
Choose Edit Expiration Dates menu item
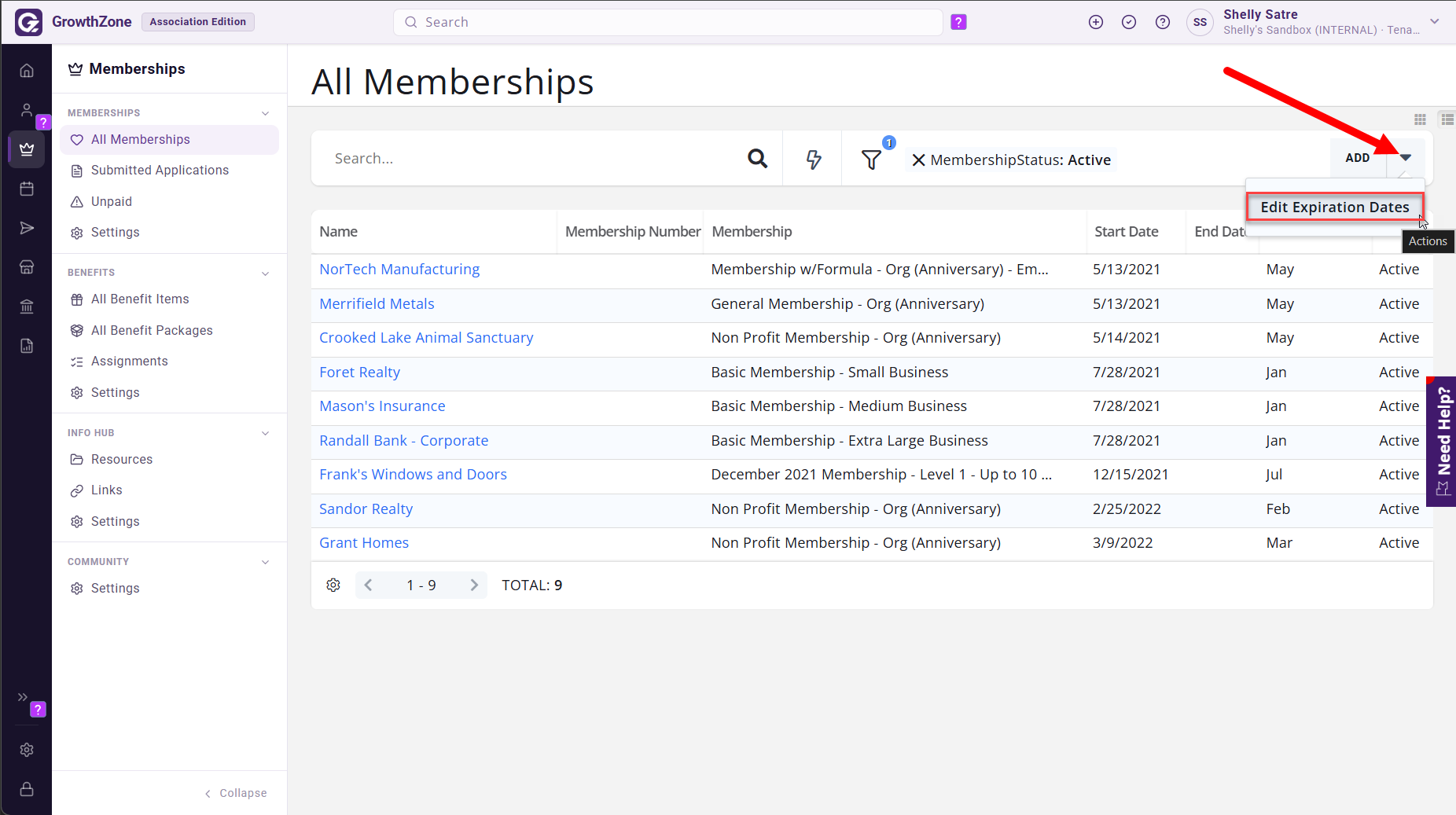1335,207
